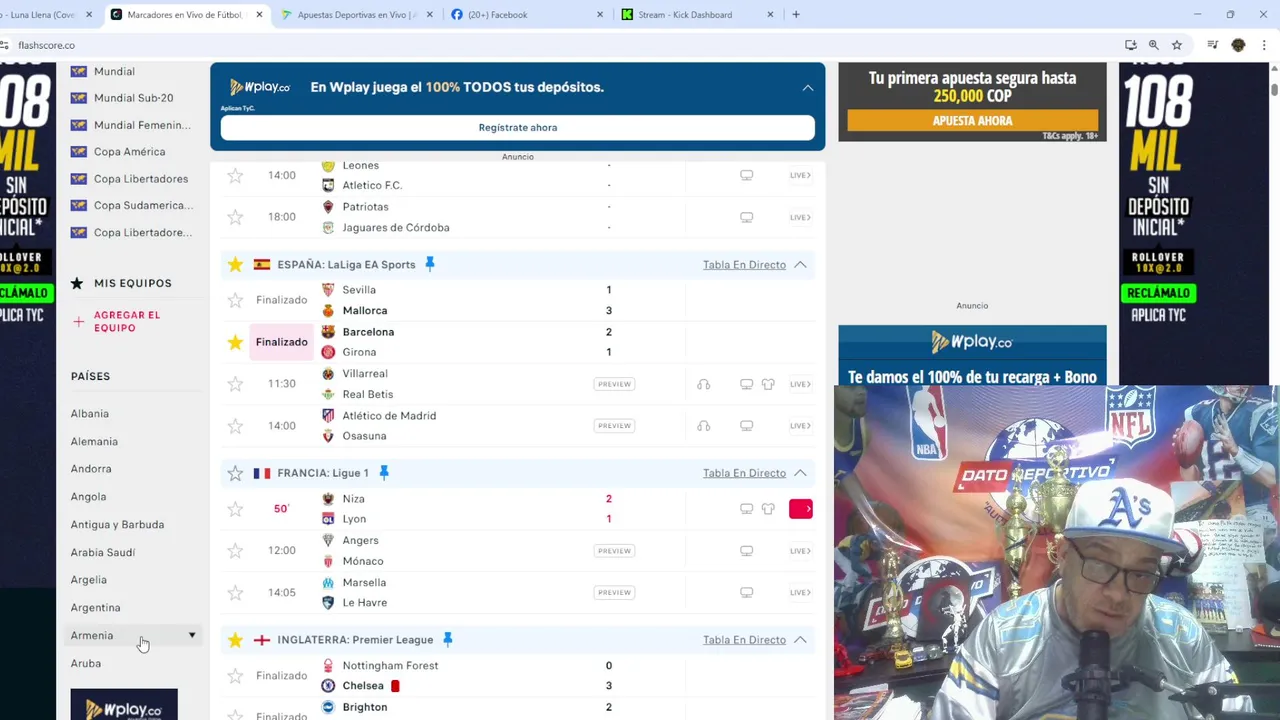
Task: Toggle favorite star for Patriotas vs Jaguares match
Action: pyautogui.click(x=235, y=217)
